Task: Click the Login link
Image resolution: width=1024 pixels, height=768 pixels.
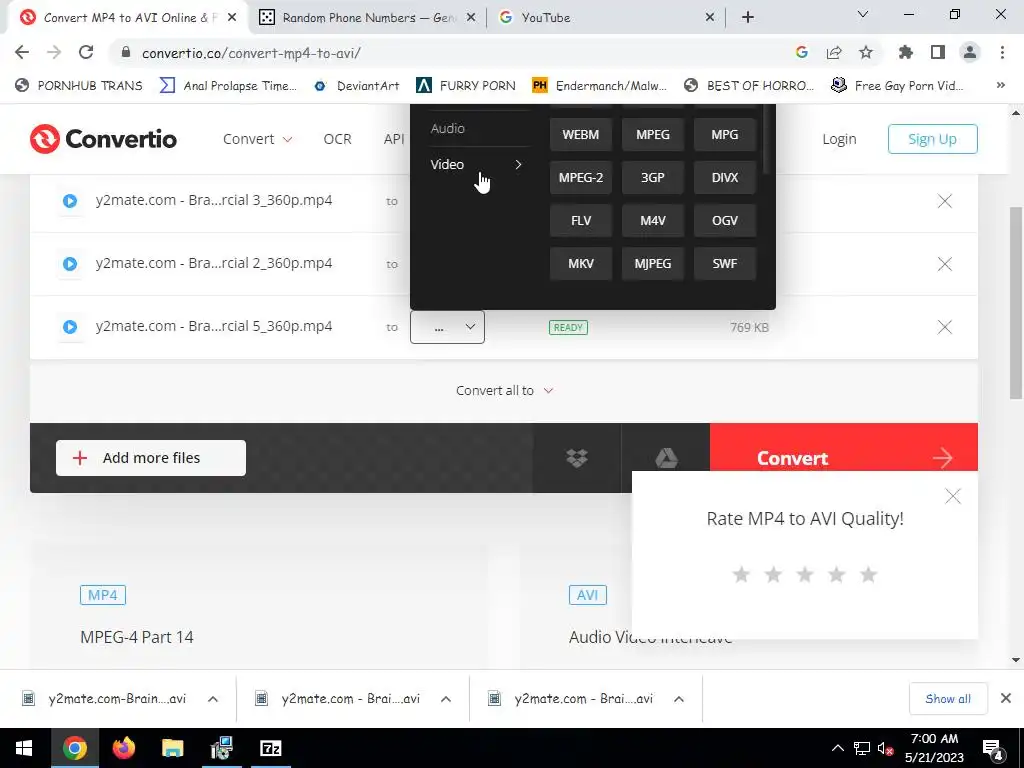Action: [x=839, y=139]
